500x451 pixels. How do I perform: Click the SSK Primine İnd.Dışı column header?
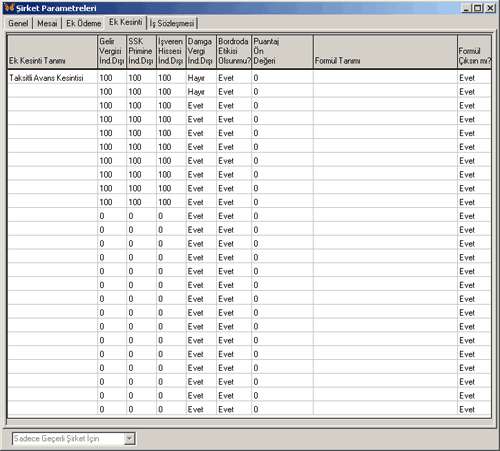(141, 52)
